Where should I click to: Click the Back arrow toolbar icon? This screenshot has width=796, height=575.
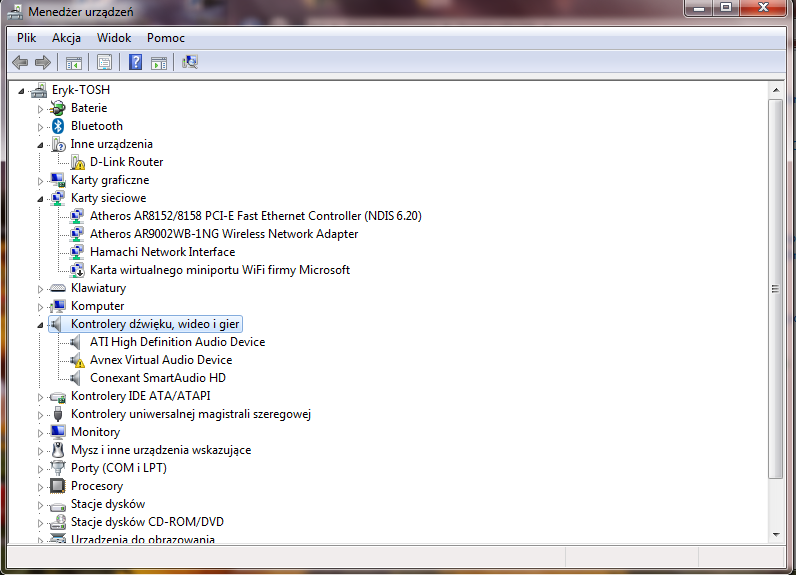[x=20, y=62]
